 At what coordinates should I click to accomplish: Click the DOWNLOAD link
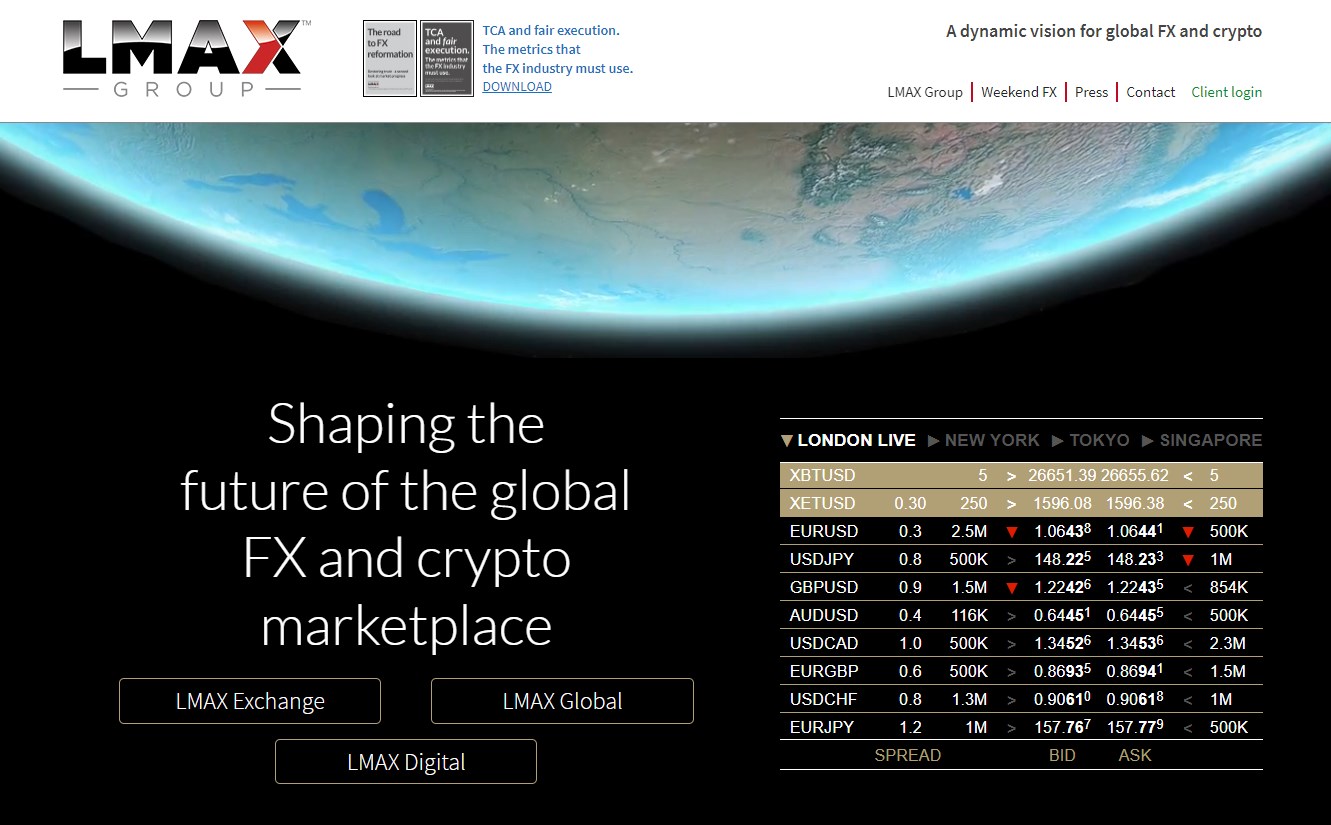[x=517, y=87]
